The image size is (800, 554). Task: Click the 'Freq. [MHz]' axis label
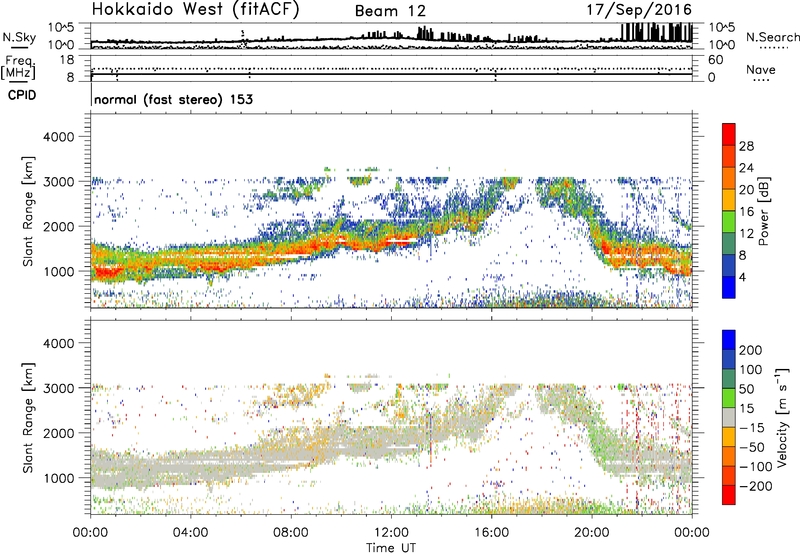pos(19,67)
